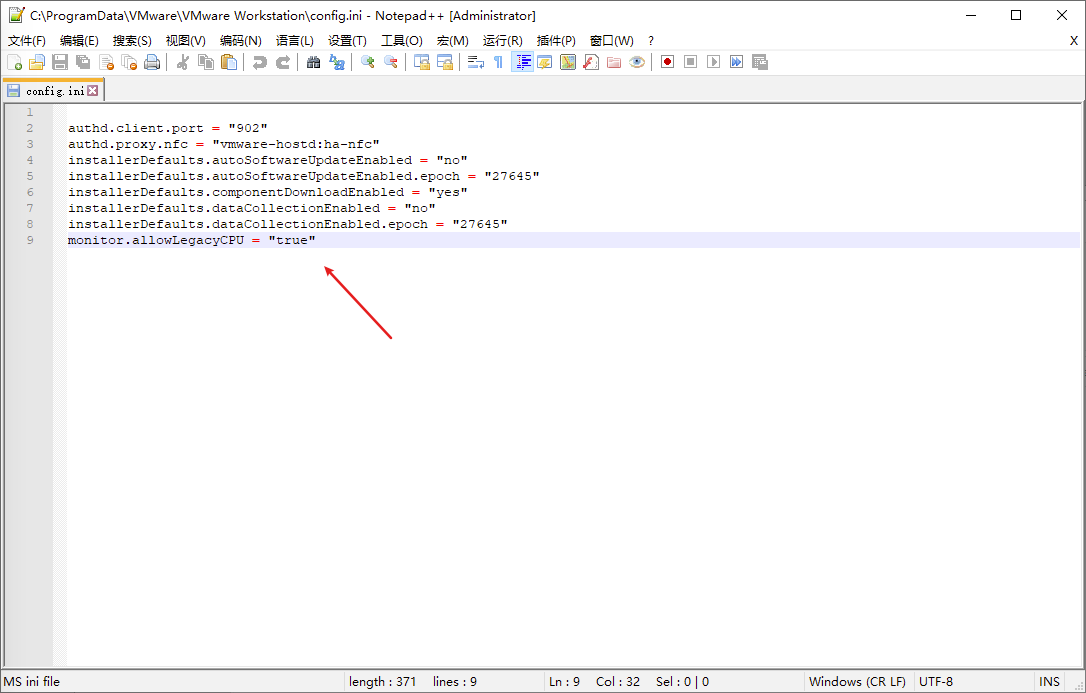Stop macro recording square icon

pos(691,62)
